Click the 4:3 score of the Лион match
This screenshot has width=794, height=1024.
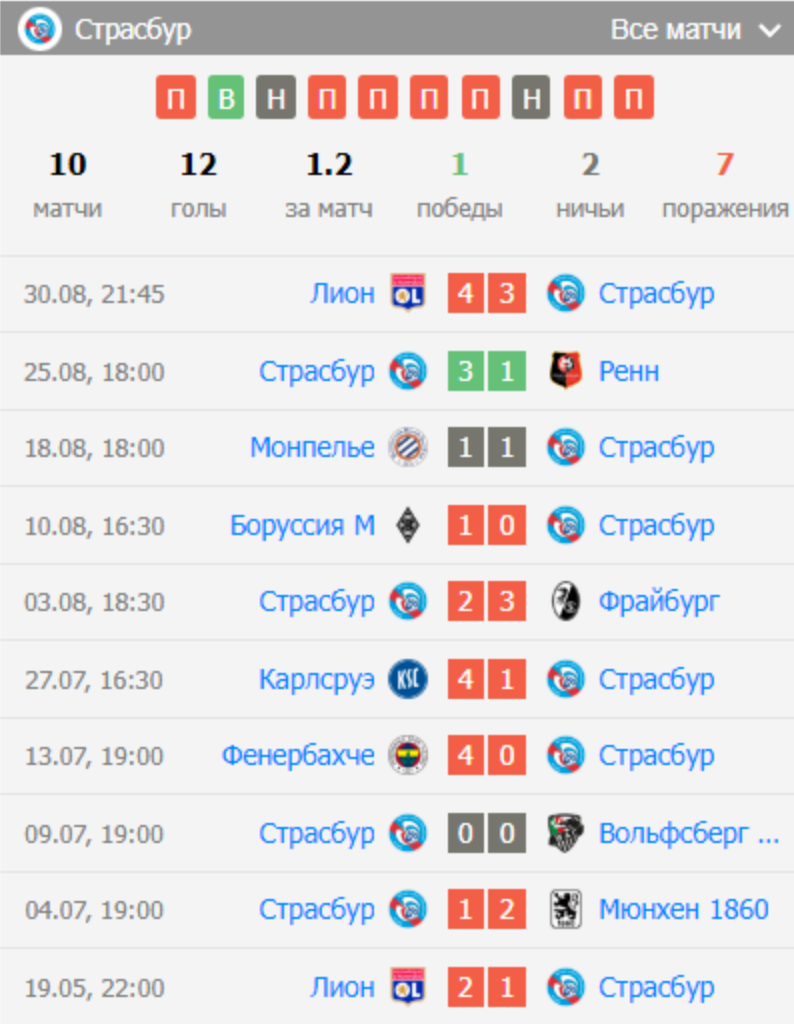[x=486, y=293]
